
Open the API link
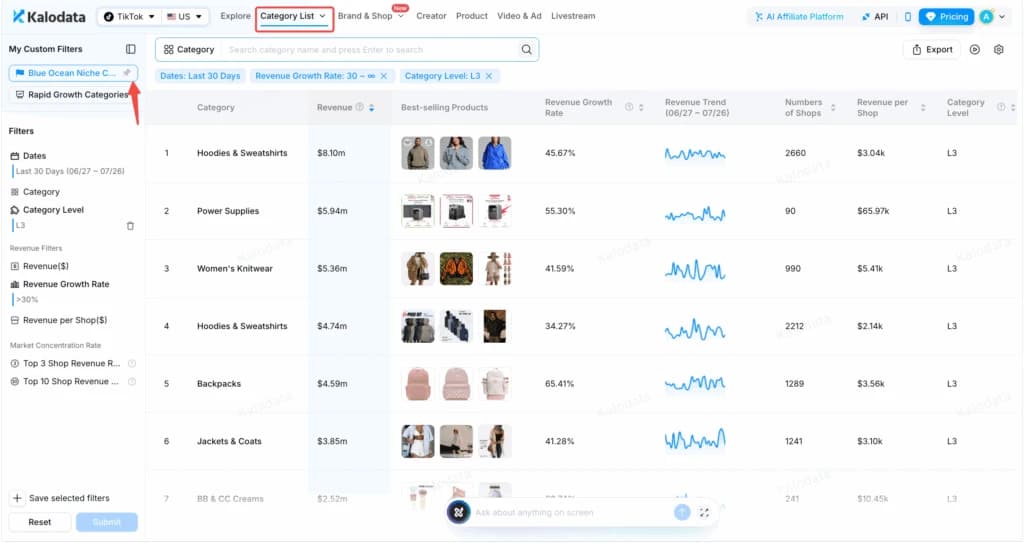(875, 16)
